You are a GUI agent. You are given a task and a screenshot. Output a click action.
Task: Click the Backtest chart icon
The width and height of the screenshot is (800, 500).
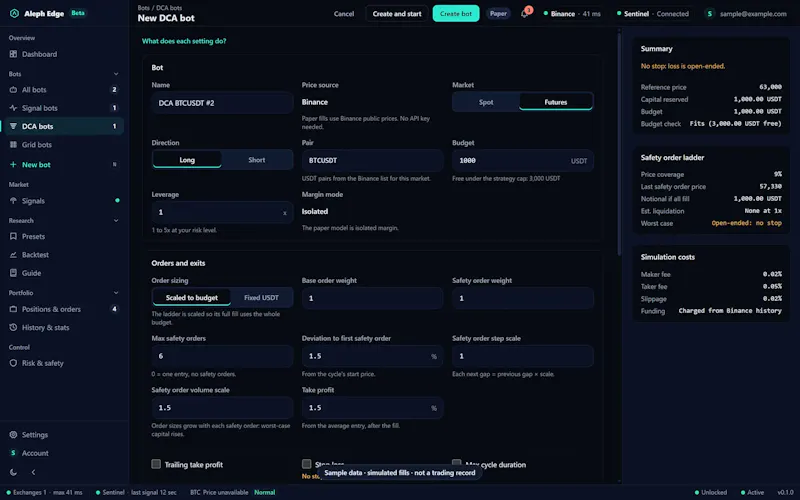pyautogui.click(x=13, y=255)
